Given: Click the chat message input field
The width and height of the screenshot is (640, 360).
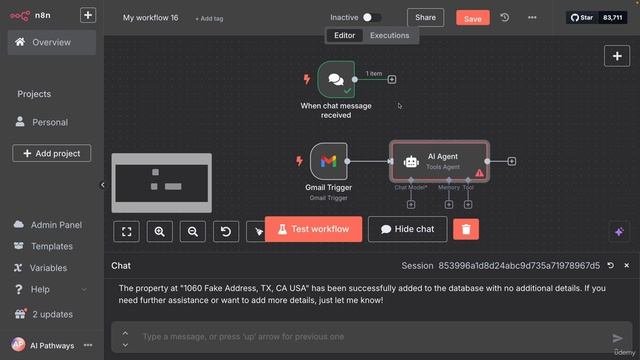Looking at the screenshot, I should point(371,337).
